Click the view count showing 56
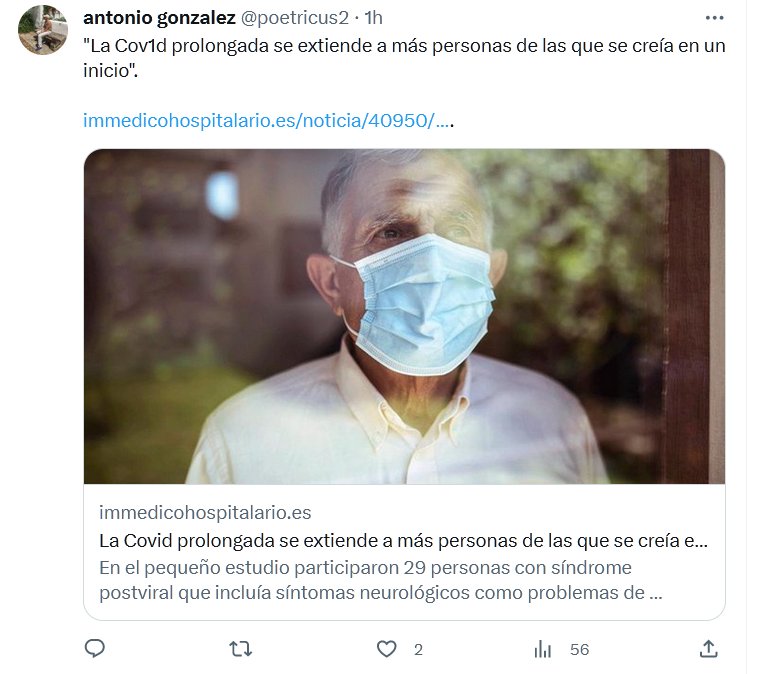The width and height of the screenshot is (764, 674). click(579, 650)
